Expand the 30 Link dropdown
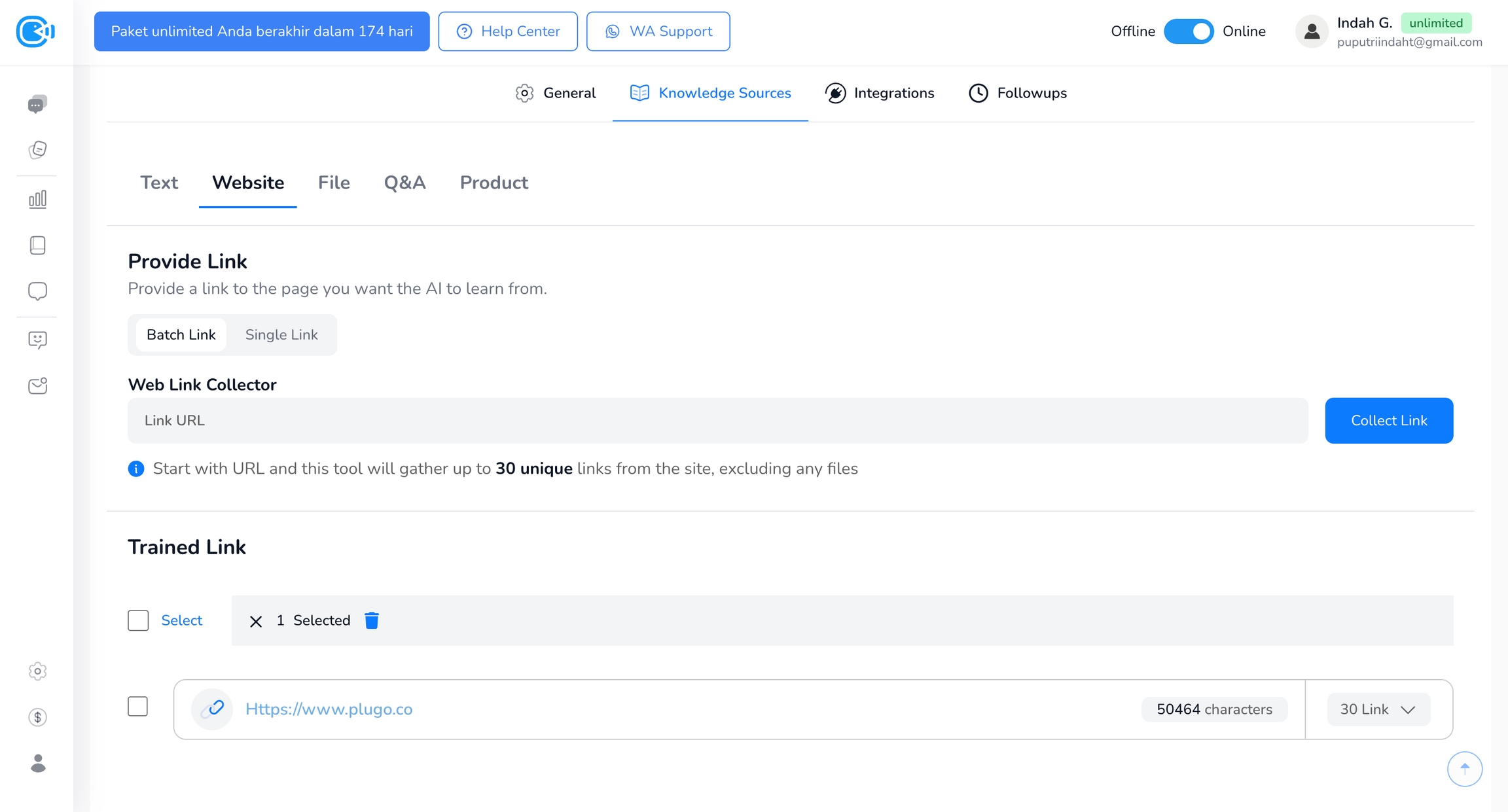Image resolution: width=1508 pixels, height=812 pixels. (x=1378, y=709)
